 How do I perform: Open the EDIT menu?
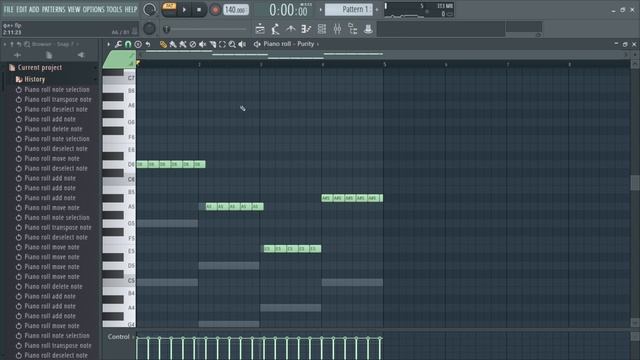point(22,9)
